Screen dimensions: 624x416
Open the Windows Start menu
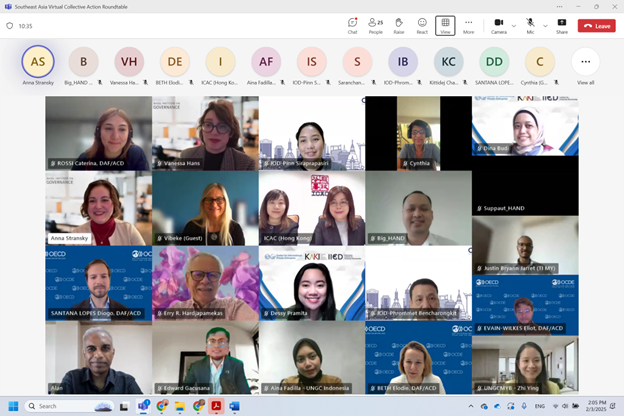click(15, 407)
